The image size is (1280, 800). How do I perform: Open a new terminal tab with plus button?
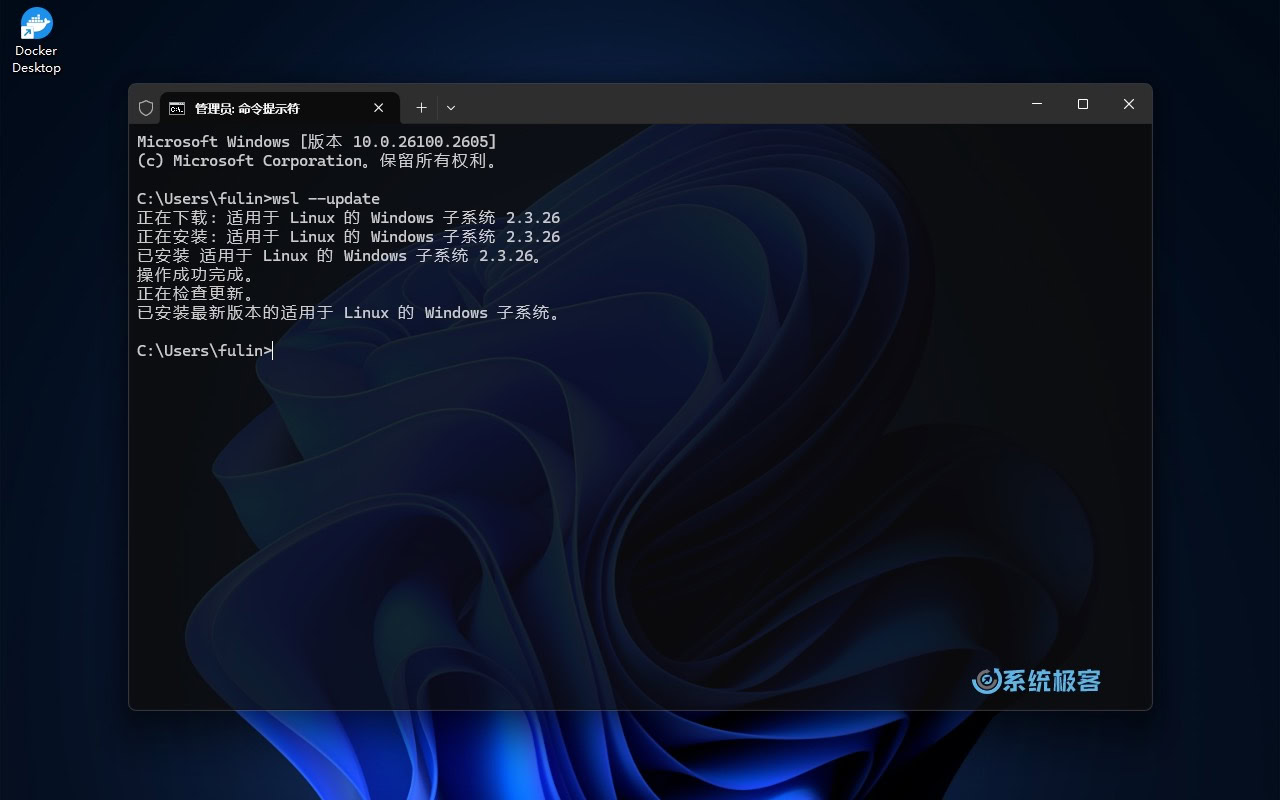click(x=421, y=108)
